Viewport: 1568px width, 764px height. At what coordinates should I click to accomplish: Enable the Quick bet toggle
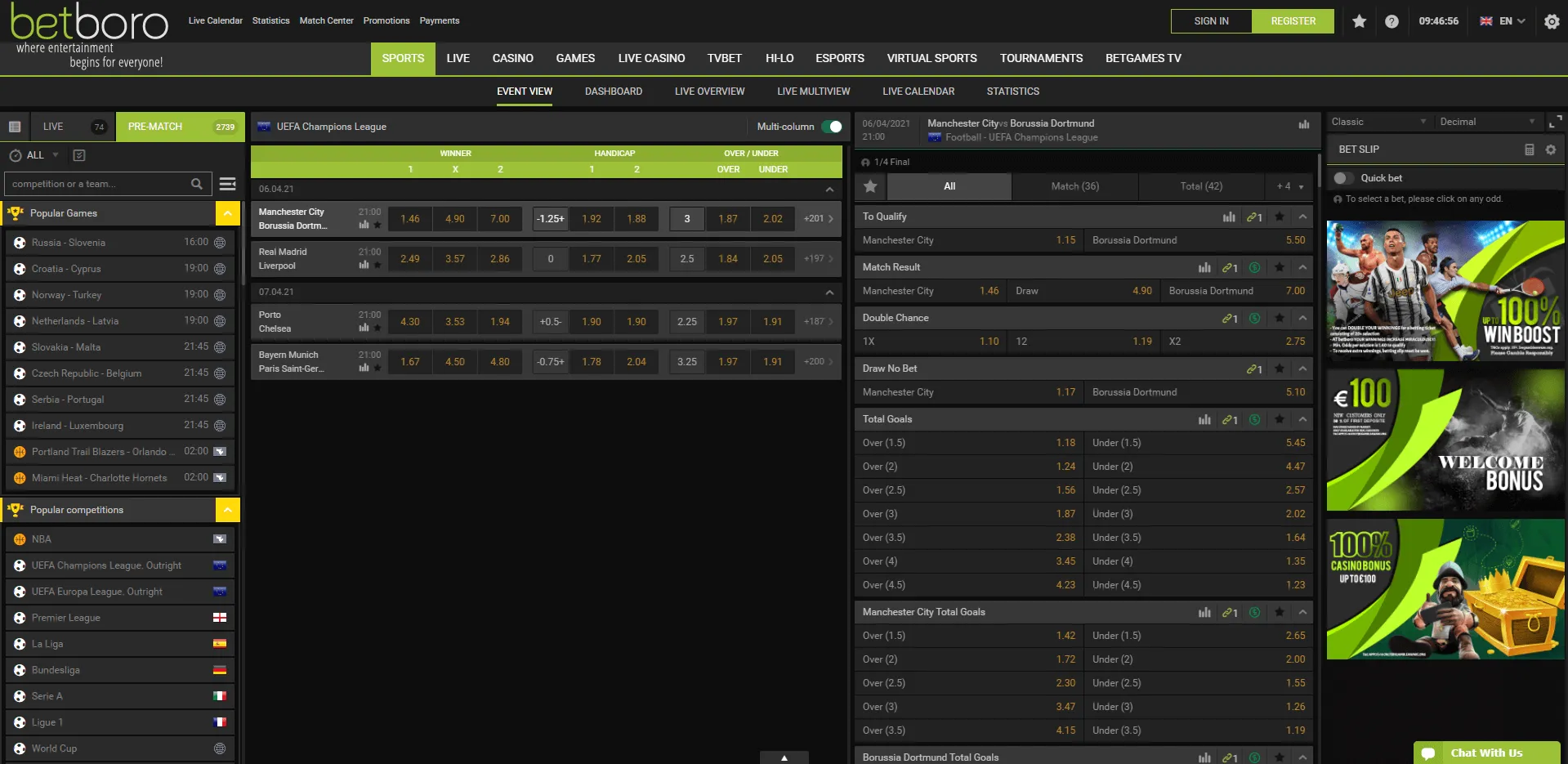pyautogui.click(x=1342, y=178)
